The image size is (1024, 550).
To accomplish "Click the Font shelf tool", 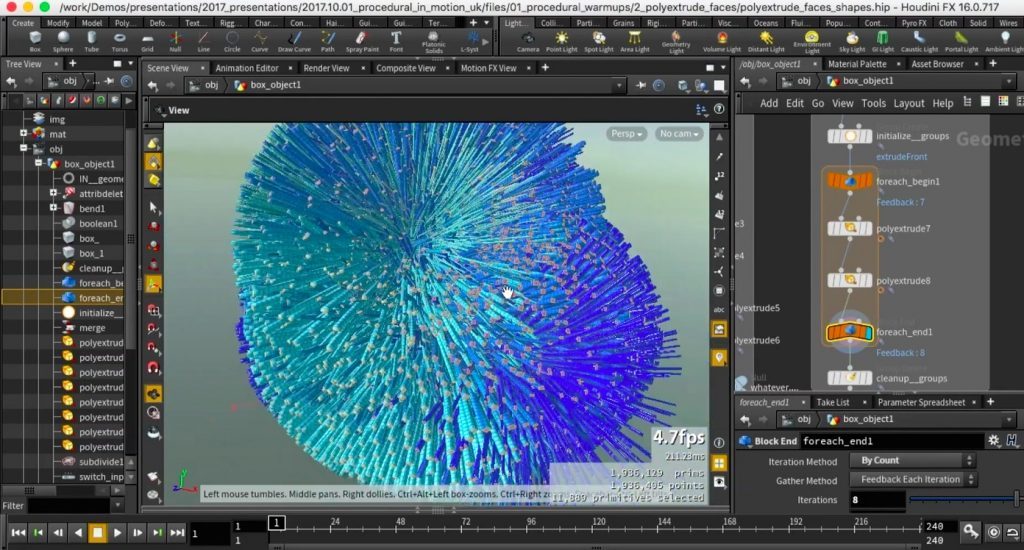I will (396, 41).
